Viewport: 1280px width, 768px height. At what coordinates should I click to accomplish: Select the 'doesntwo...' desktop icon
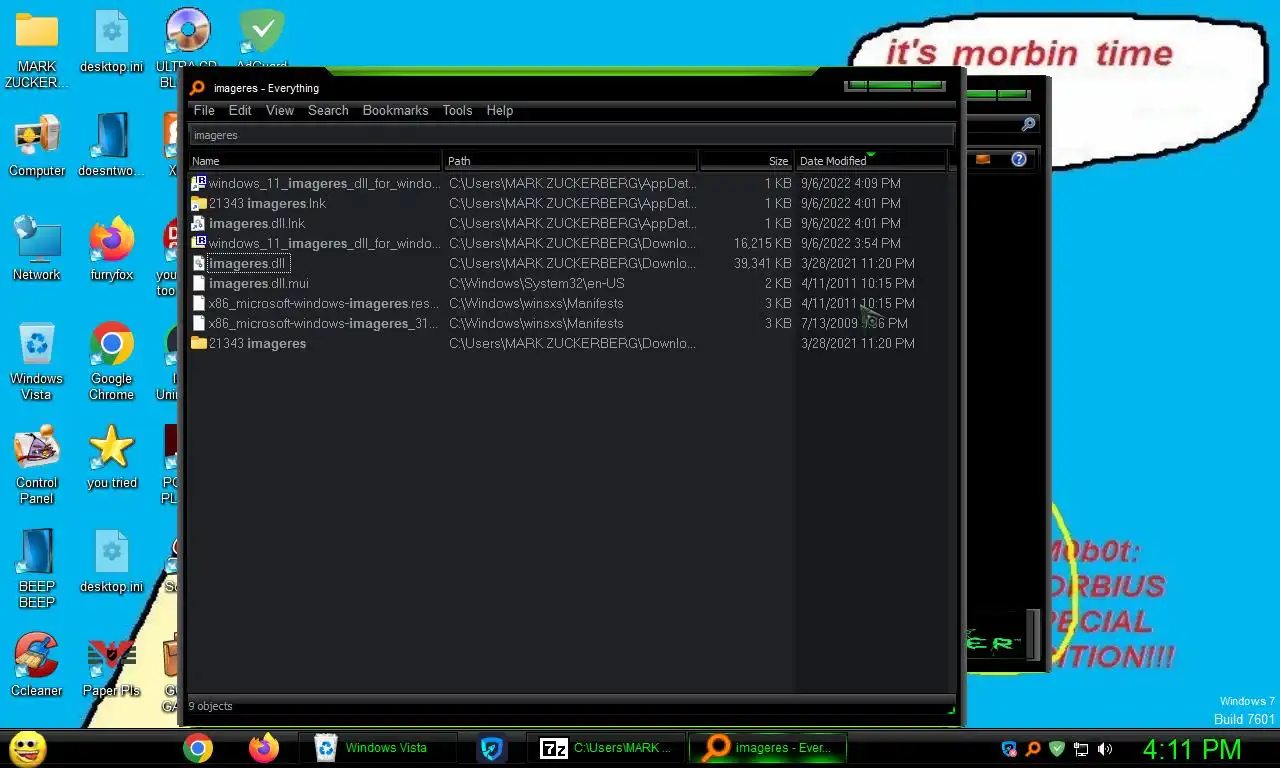coord(111,146)
